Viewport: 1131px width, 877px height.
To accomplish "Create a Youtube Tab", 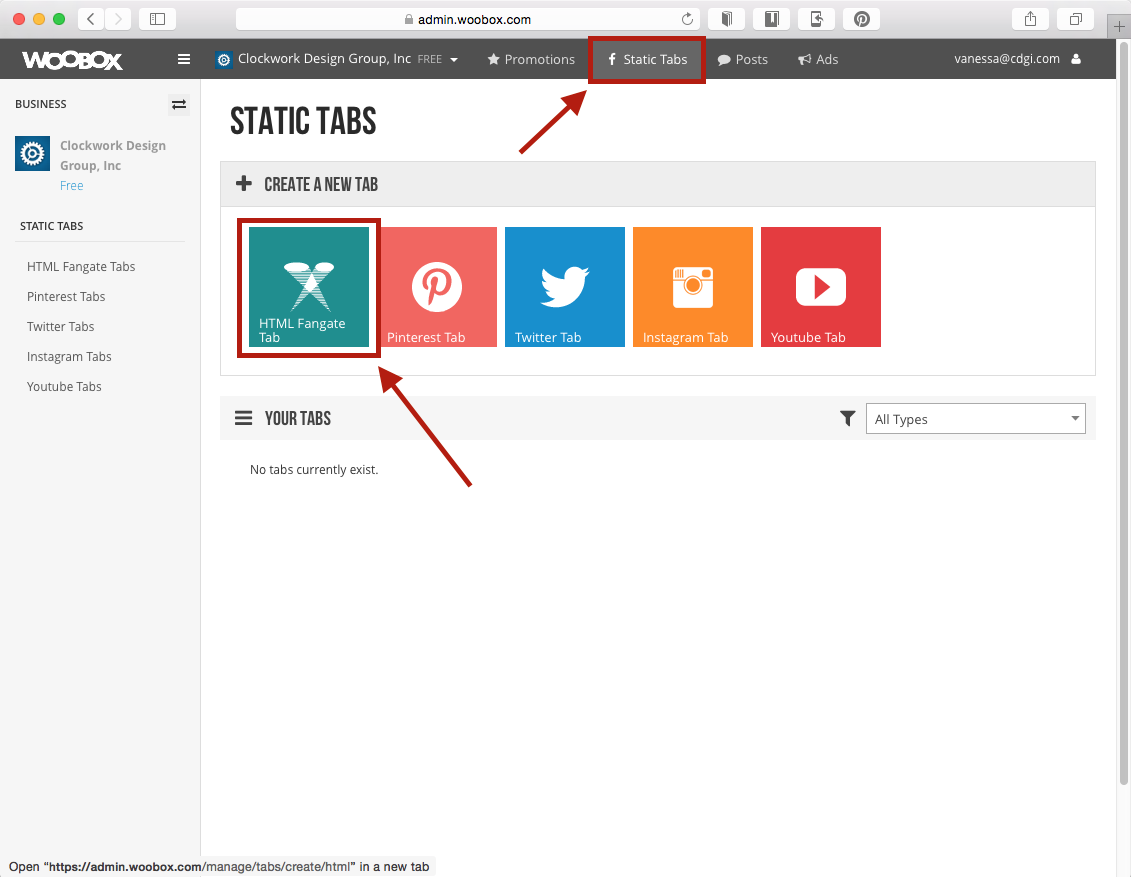I will [821, 287].
